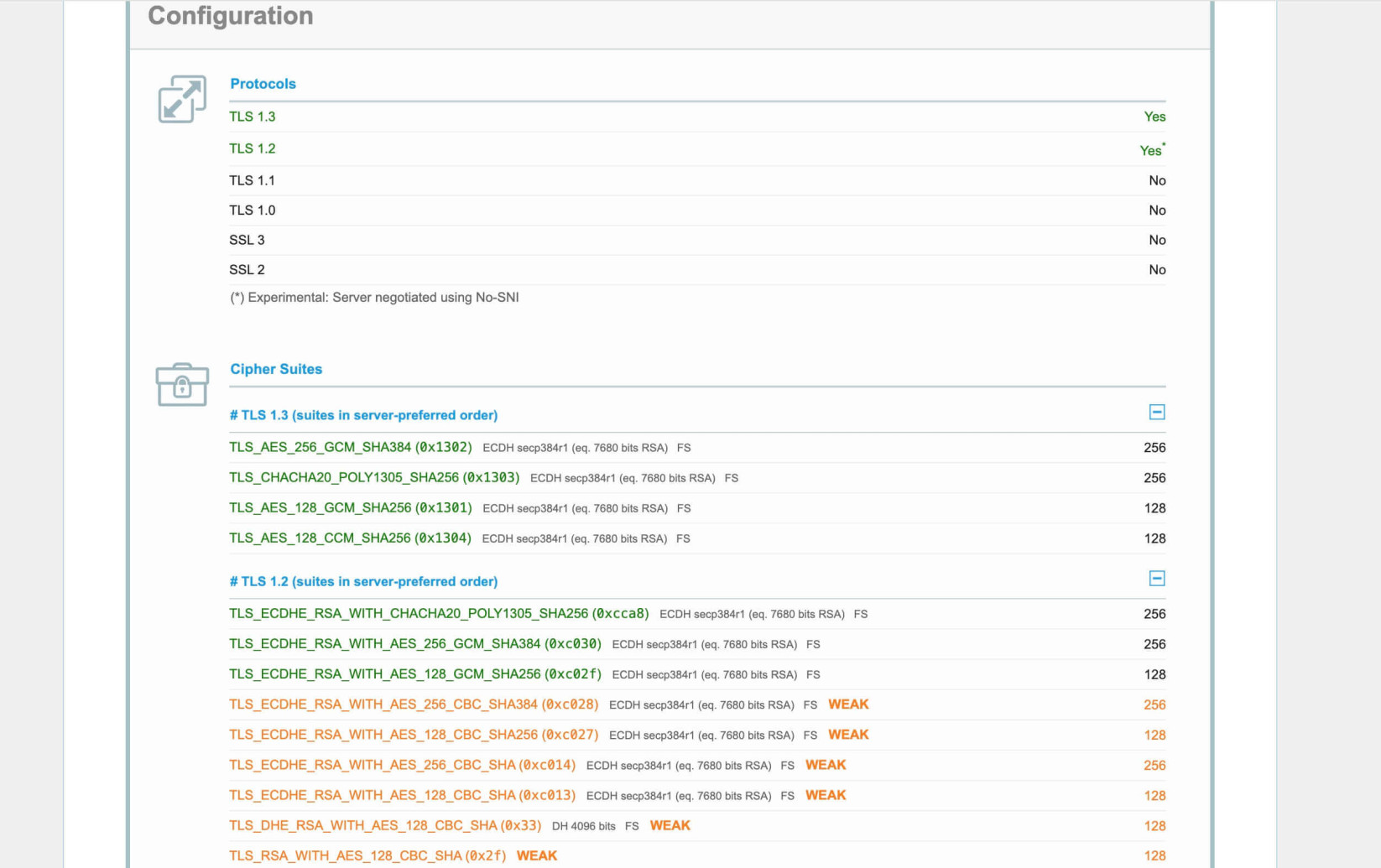The width and height of the screenshot is (1381, 868).
Task: Click the FS label on the 0x1303 row
Action: click(732, 478)
